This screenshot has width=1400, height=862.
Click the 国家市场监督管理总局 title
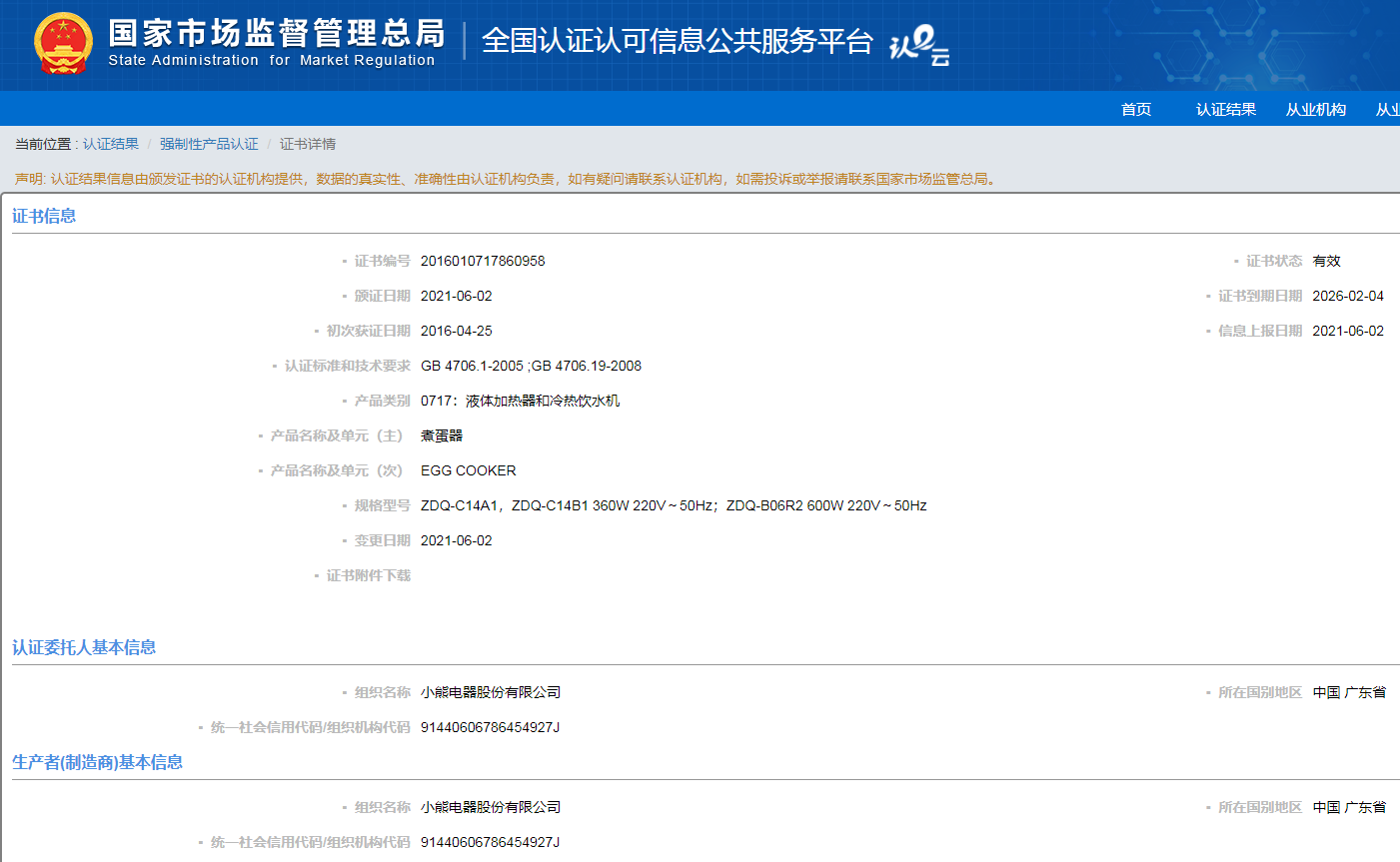pos(277,33)
